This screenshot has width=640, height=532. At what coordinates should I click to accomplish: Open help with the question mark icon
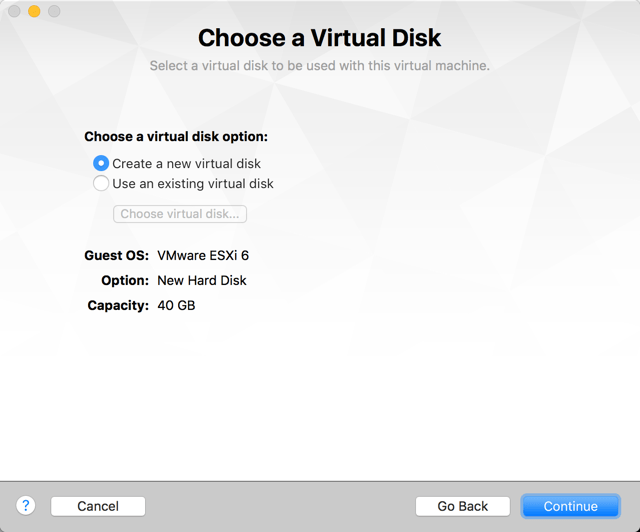click(x=26, y=506)
